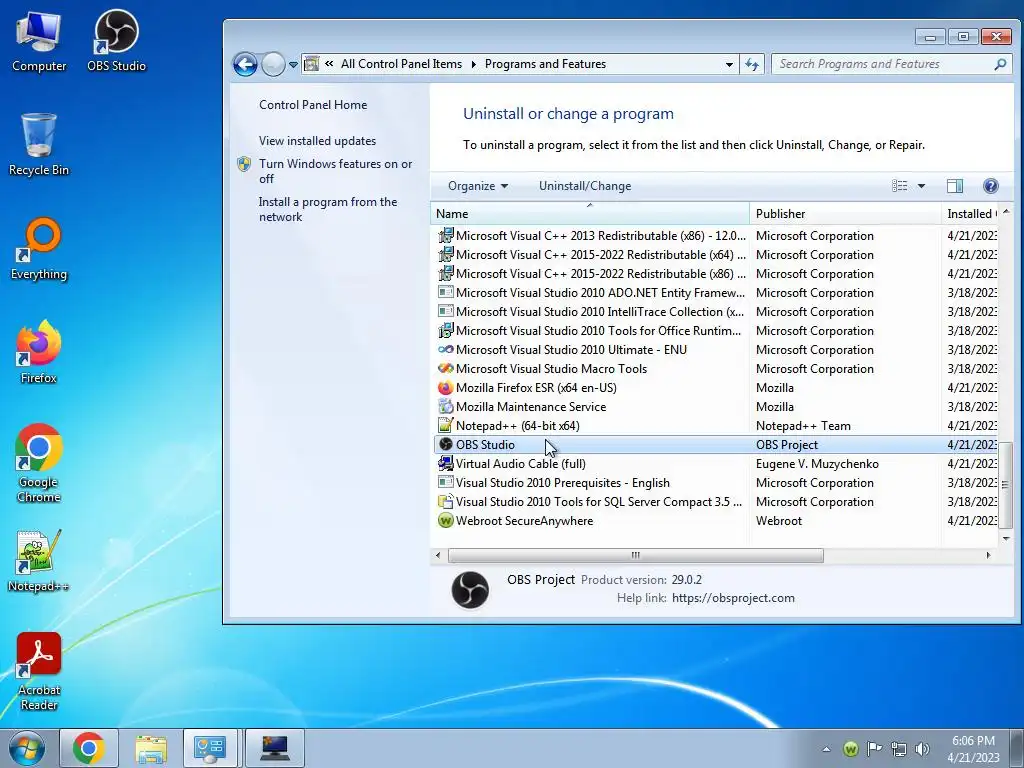The height and width of the screenshot is (768, 1024).
Task: Open the Computer desktop icon
Action: point(39,40)
